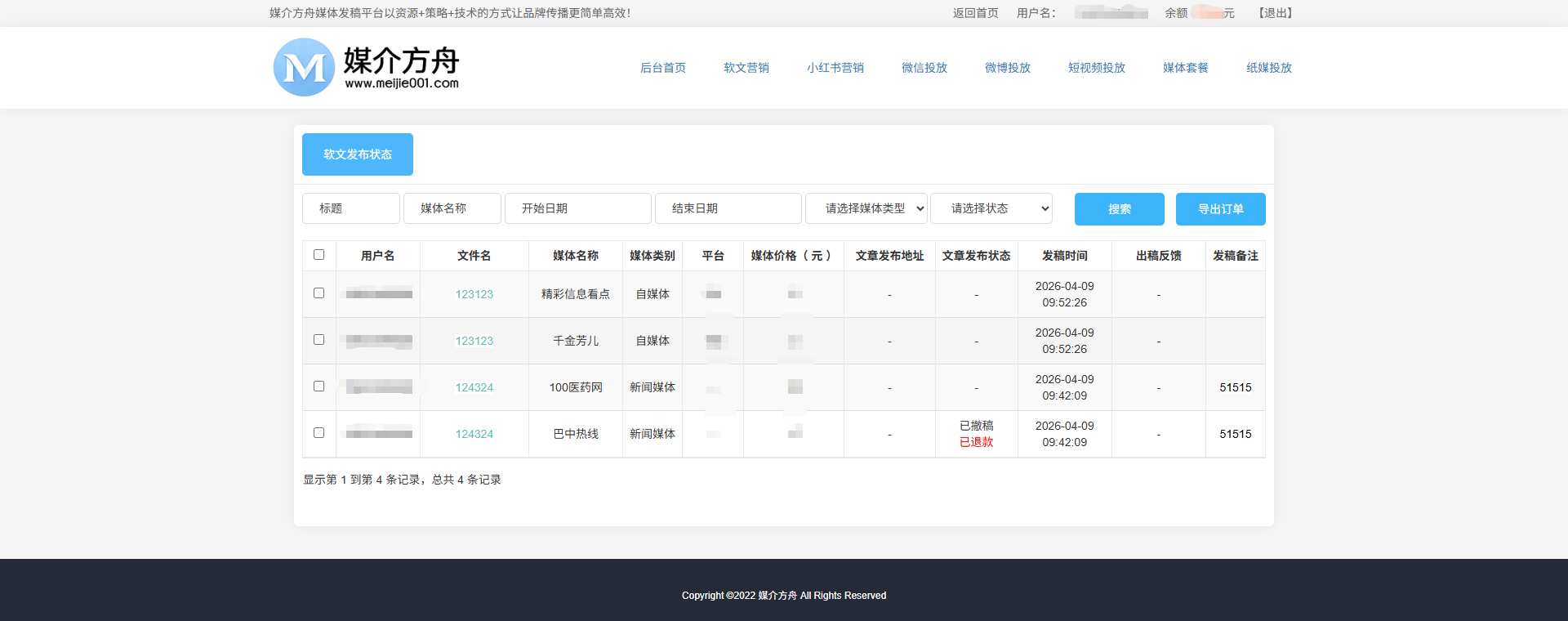1568x621 pixels.
Task: Select the checkbox for 千金芳儿 row
Action: tap(318, 340)
